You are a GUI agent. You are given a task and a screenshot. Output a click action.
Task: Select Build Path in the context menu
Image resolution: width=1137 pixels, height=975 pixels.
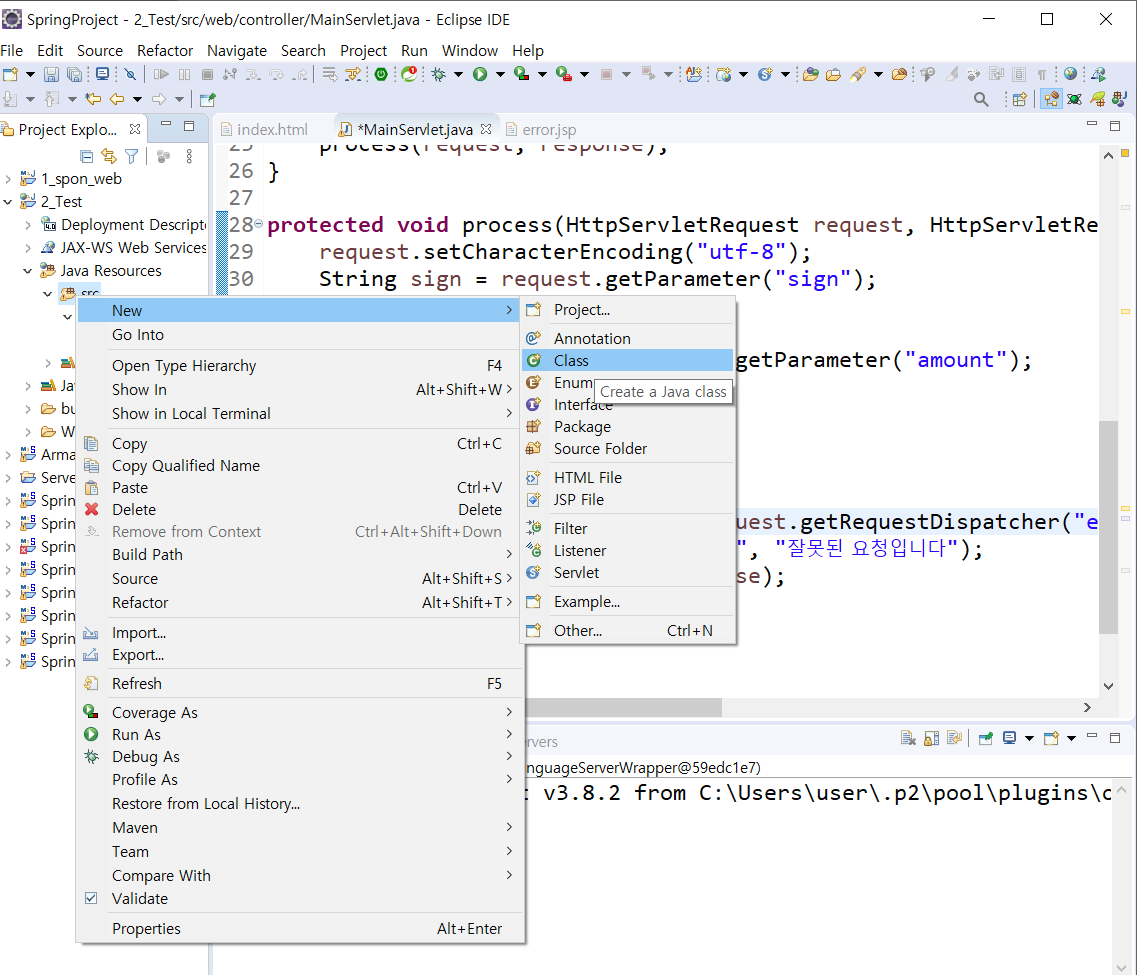pyautogui.click(x=300, y=555)
